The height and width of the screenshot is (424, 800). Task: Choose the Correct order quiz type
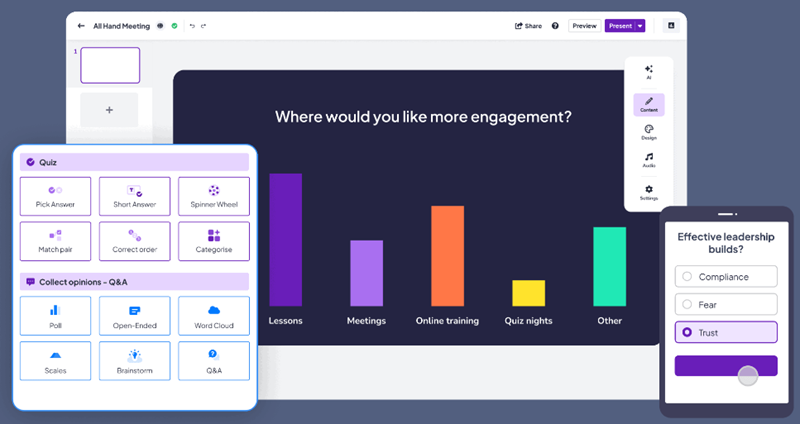[x=135, y=241]
